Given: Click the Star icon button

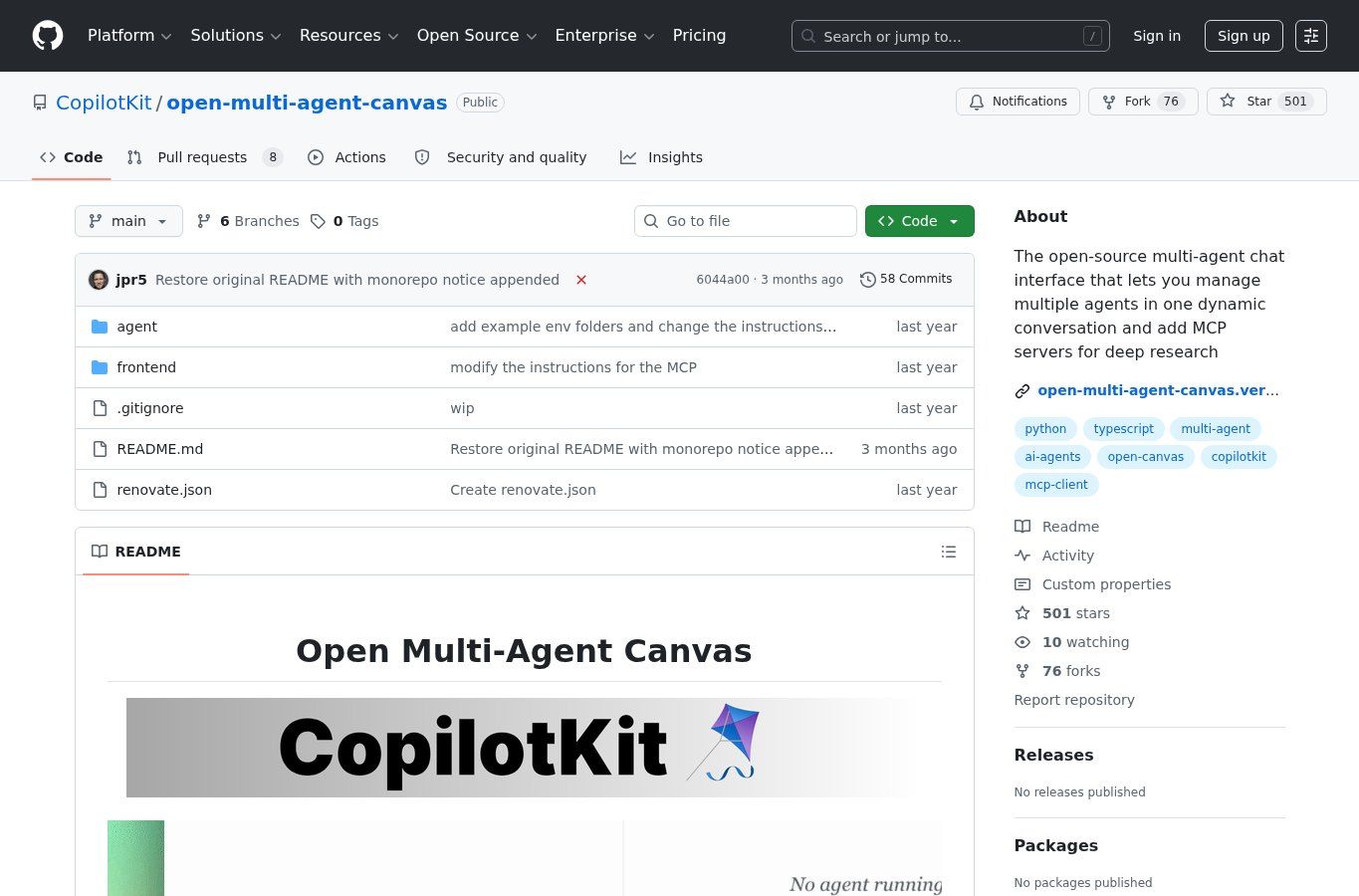Looking at the screenshot, I should [1266, 102].
